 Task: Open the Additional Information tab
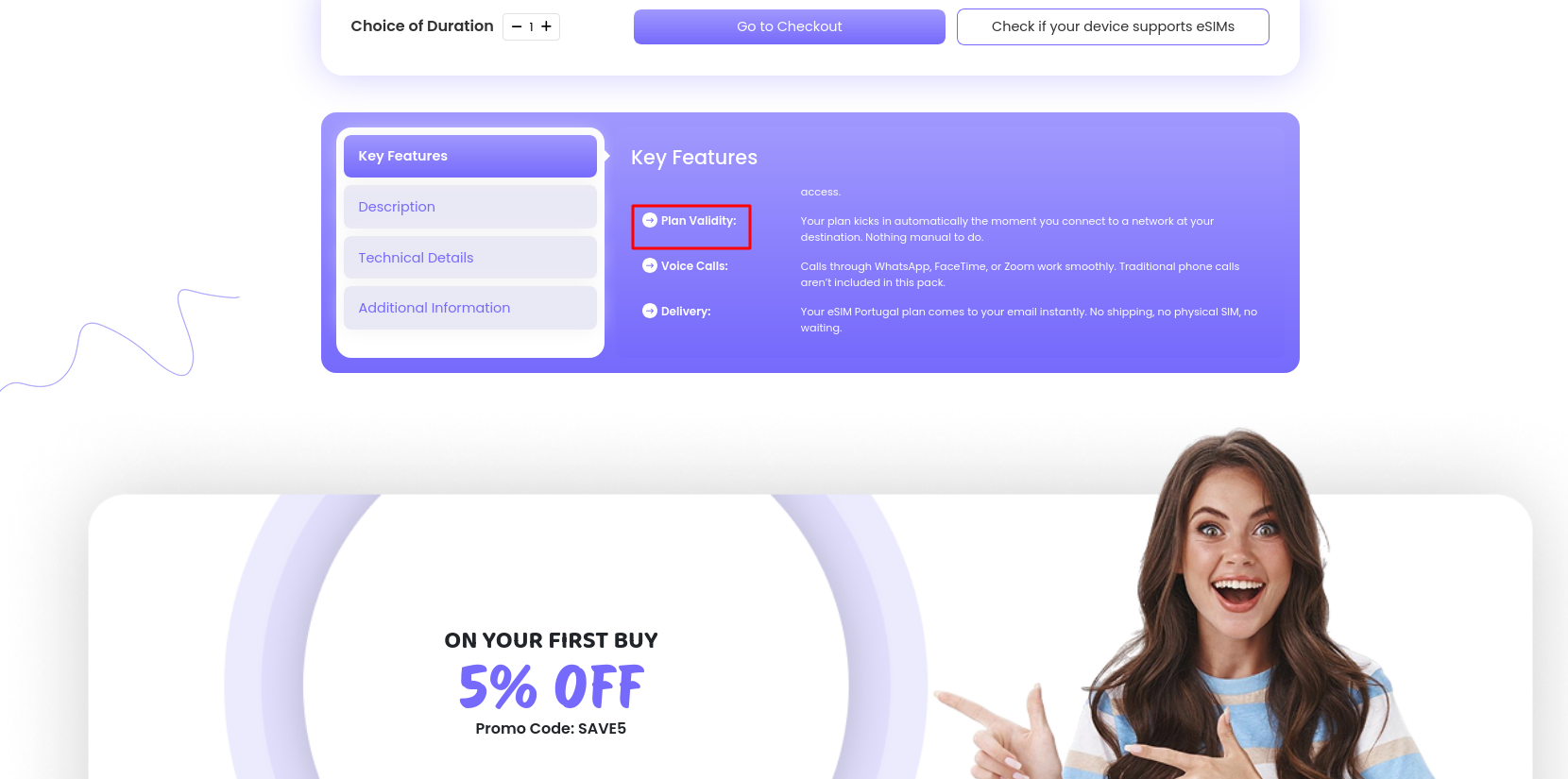pos(470,308)
